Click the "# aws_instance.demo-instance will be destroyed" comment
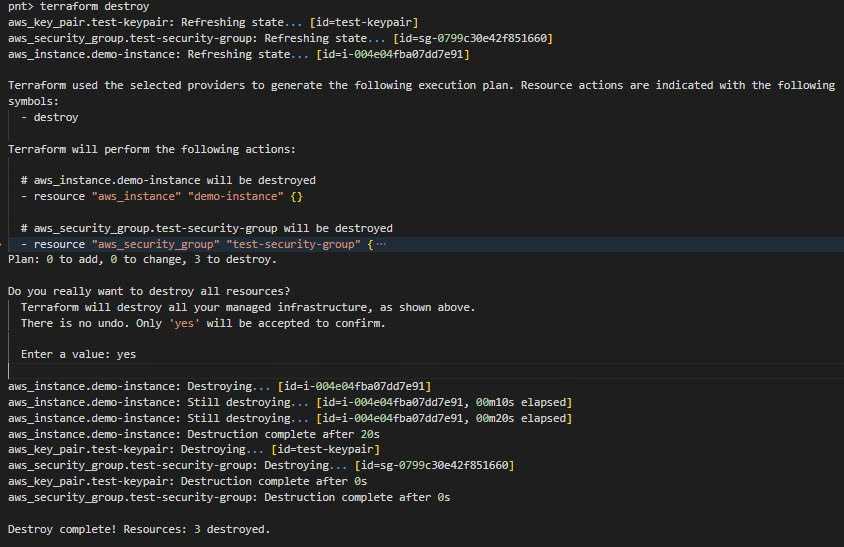The height and width of the screenshot is (547, 844). coord(167,180)
